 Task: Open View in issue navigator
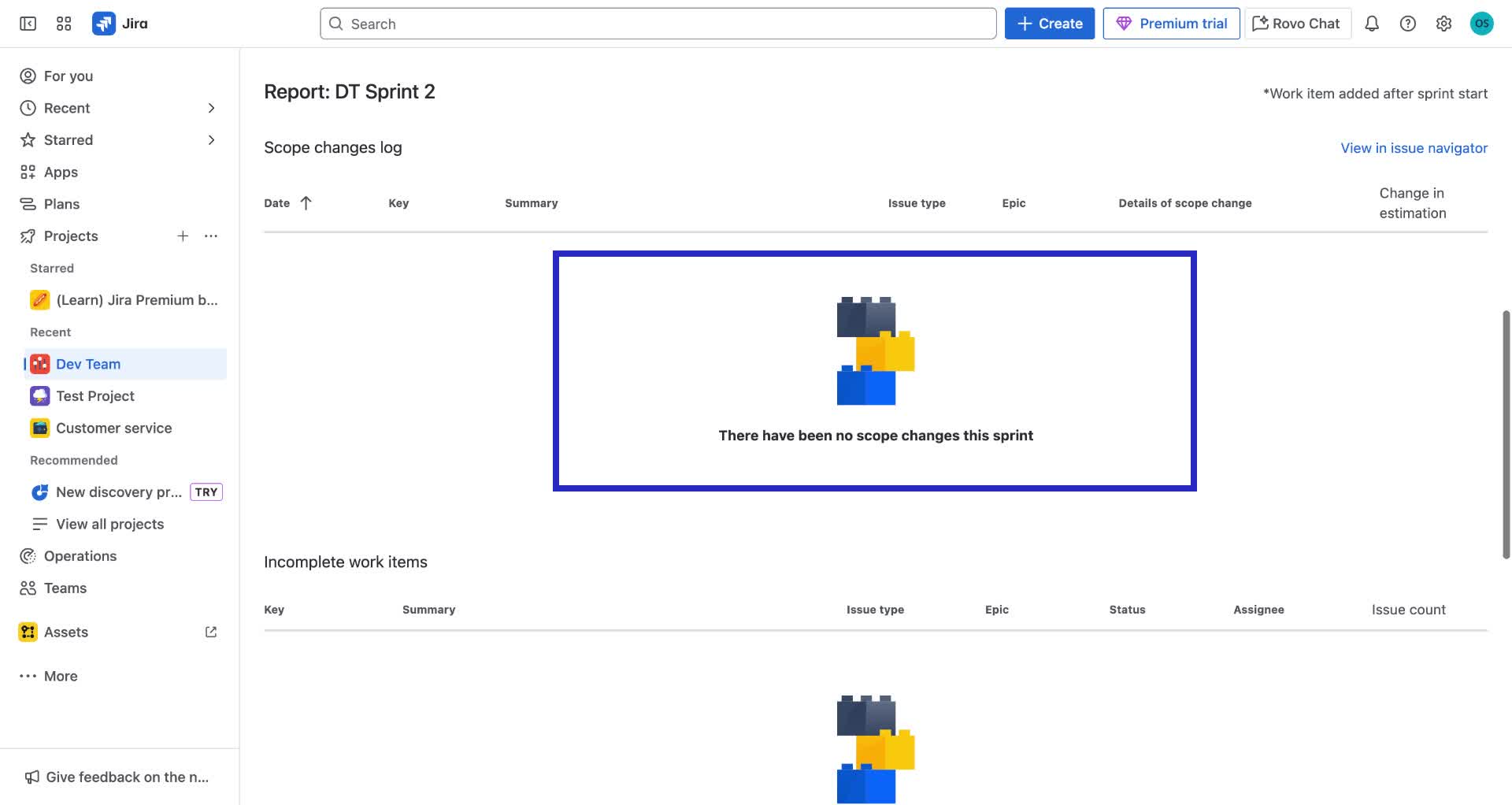pyautogui.click(x=1414, y=147)
